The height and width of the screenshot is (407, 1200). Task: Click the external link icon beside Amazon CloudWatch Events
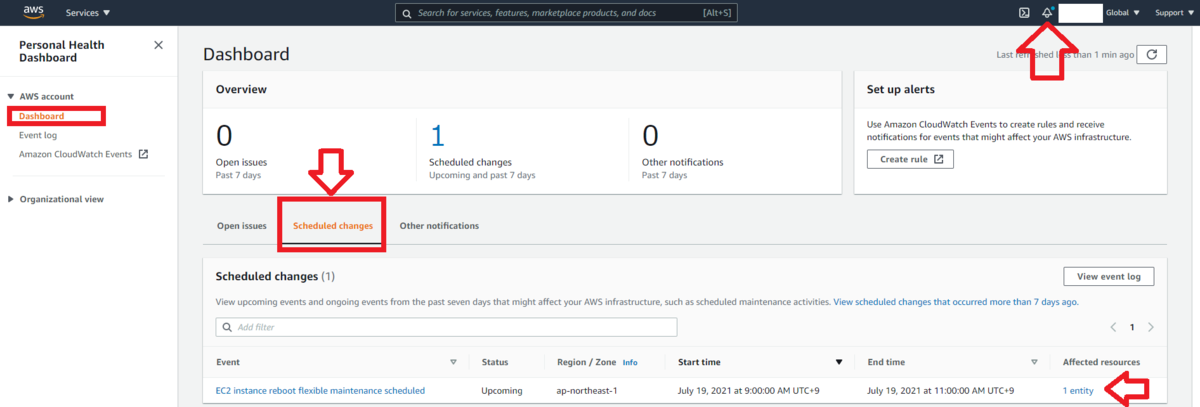143,154
